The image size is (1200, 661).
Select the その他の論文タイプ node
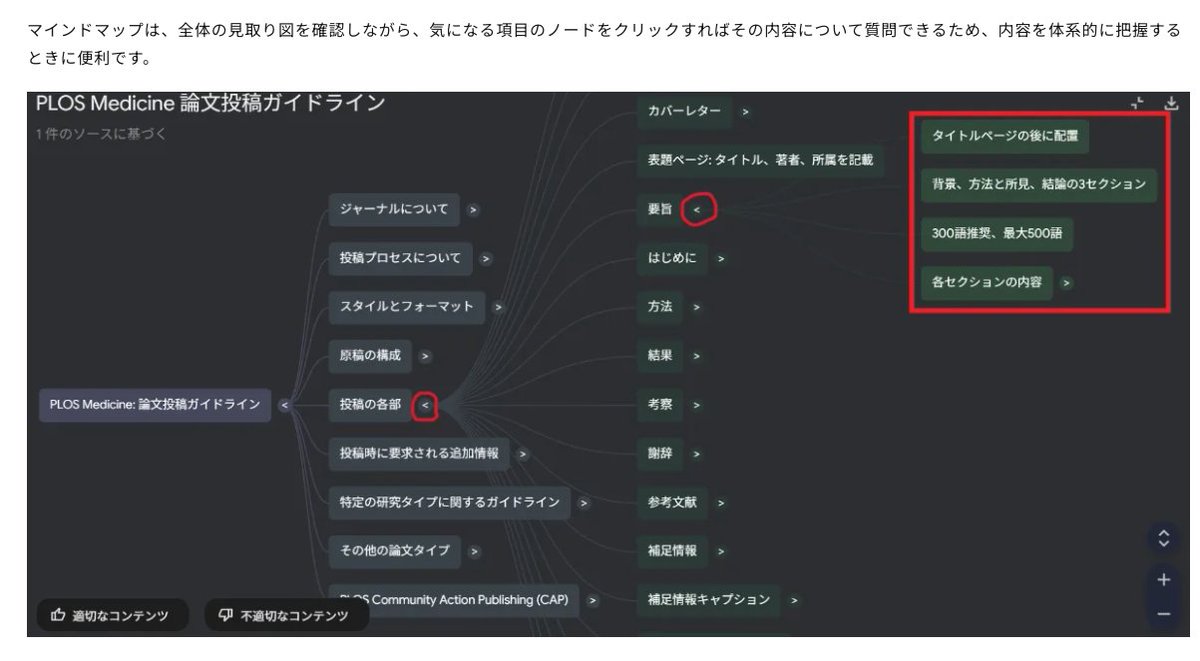tap(395, 551)
